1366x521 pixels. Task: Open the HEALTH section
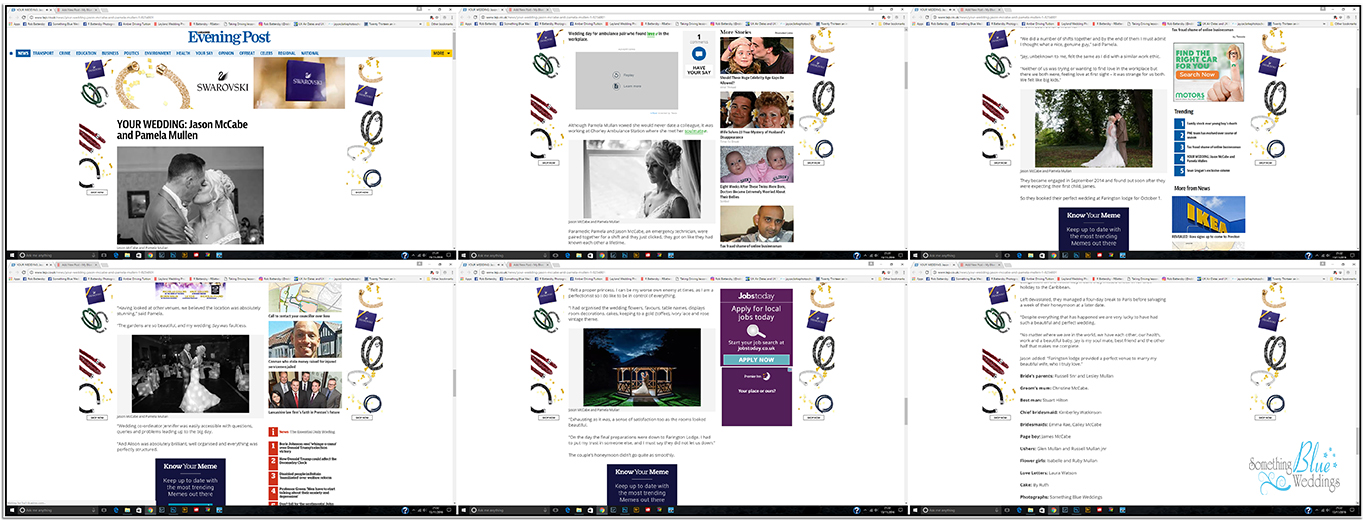tap(183, 53)
